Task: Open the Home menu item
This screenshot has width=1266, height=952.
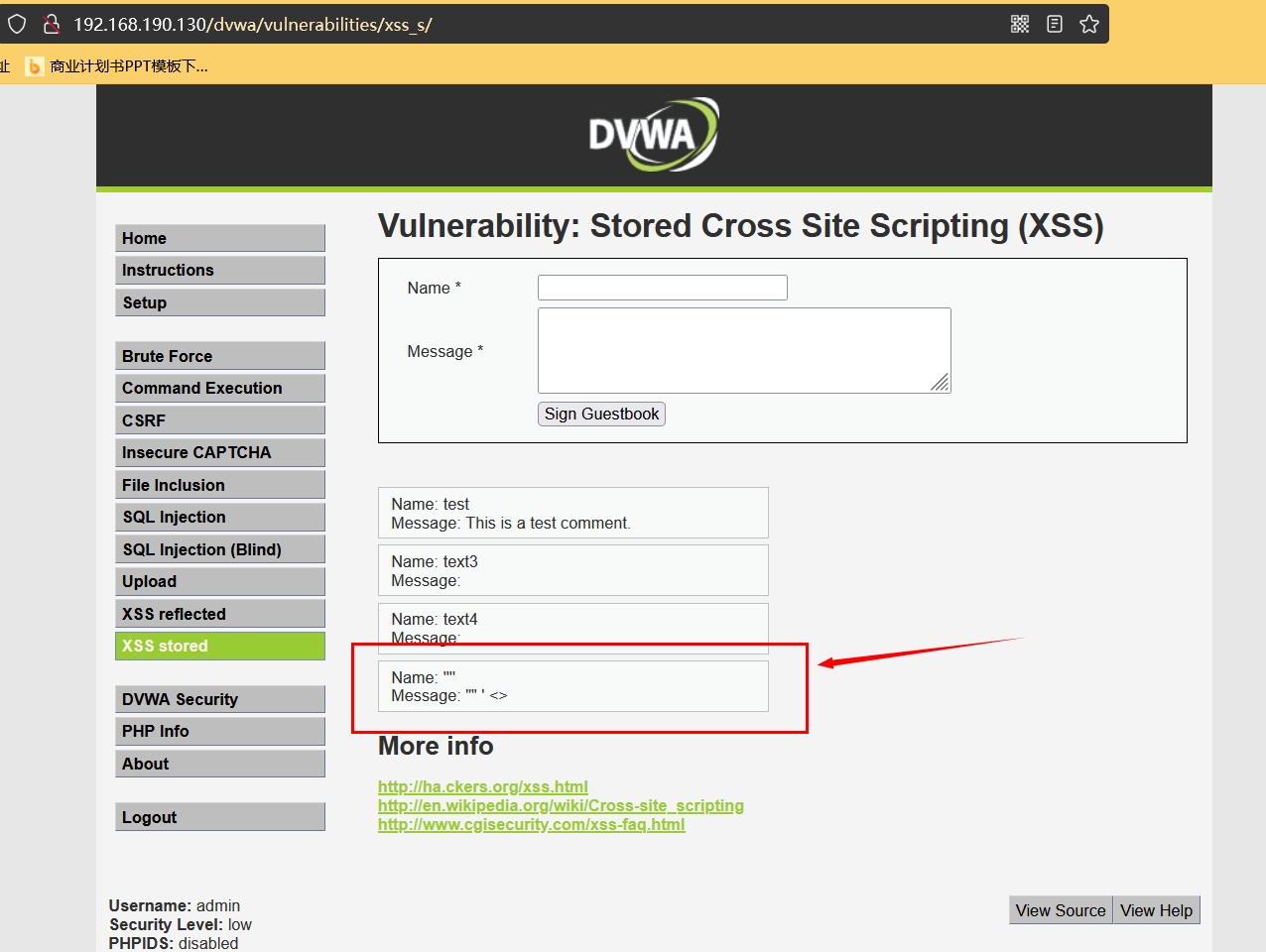Action: 220,238
